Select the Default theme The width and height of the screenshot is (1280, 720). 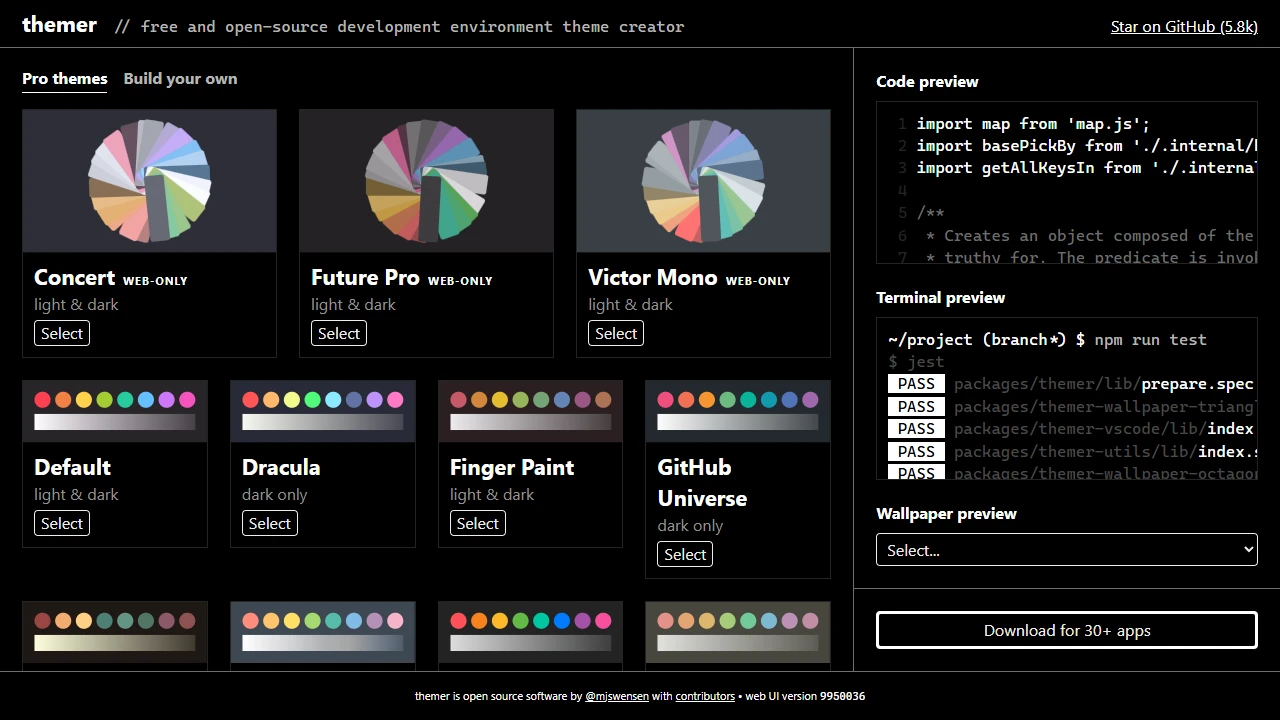click(61, 523)
